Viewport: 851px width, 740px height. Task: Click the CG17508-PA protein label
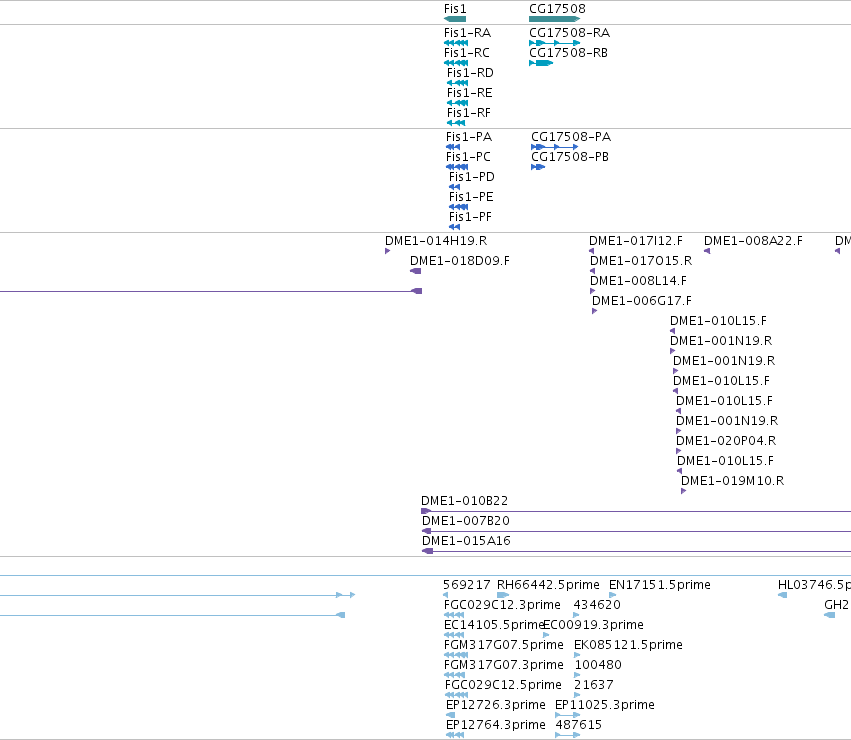571,137
